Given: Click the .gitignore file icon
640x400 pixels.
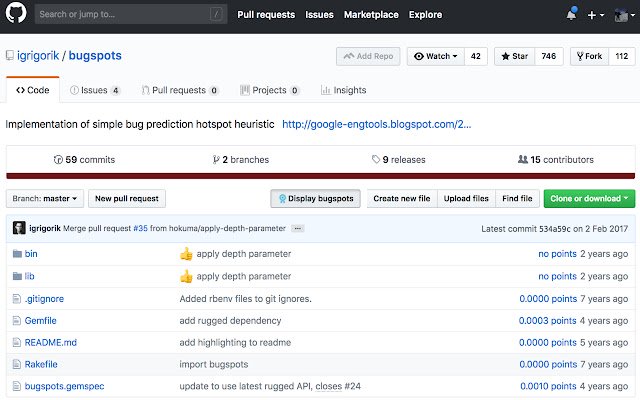Looking at the screenshot, I should pyautogui.click(x=17, y=299).
